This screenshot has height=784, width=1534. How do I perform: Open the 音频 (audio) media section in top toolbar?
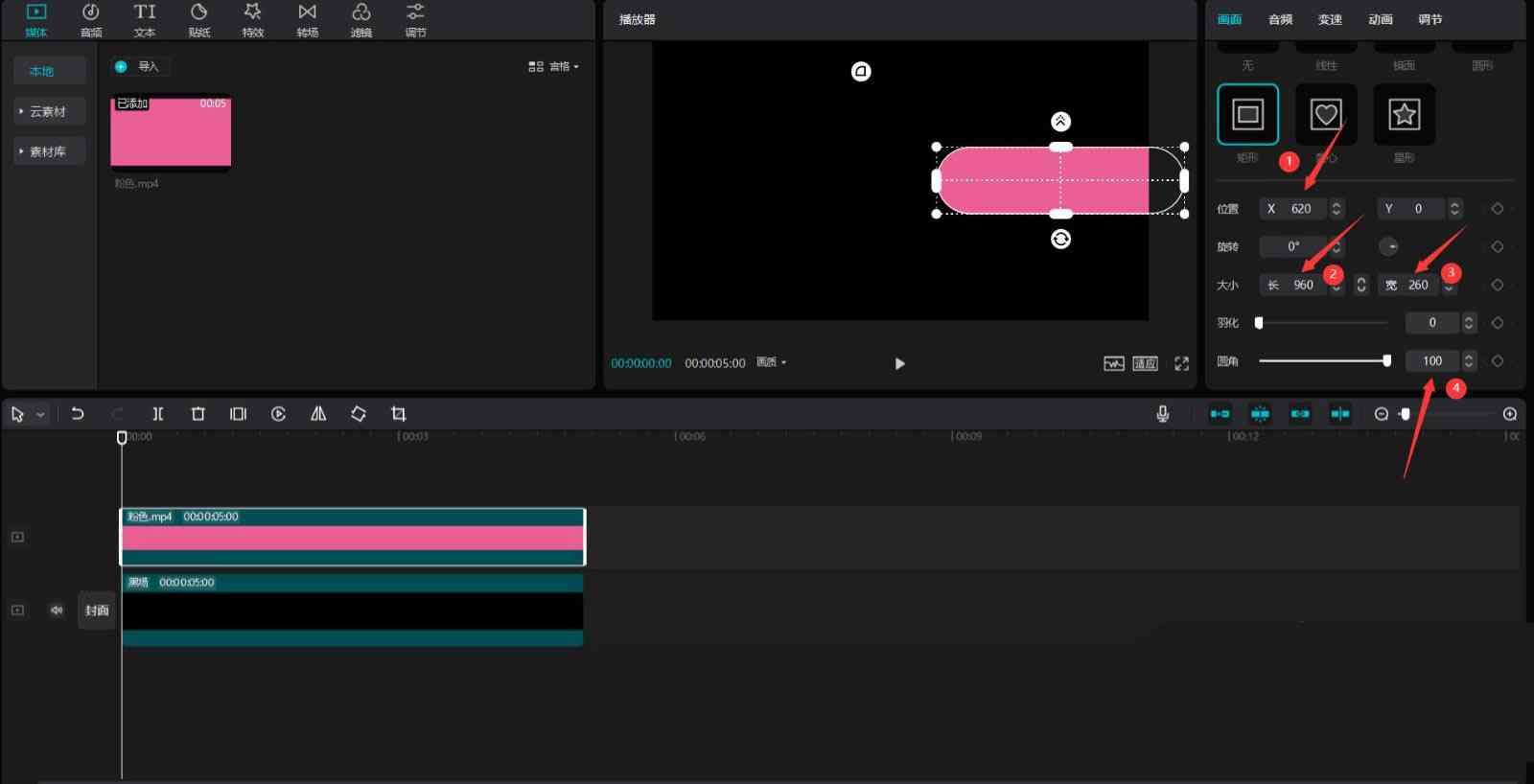(x=91, y=19)
